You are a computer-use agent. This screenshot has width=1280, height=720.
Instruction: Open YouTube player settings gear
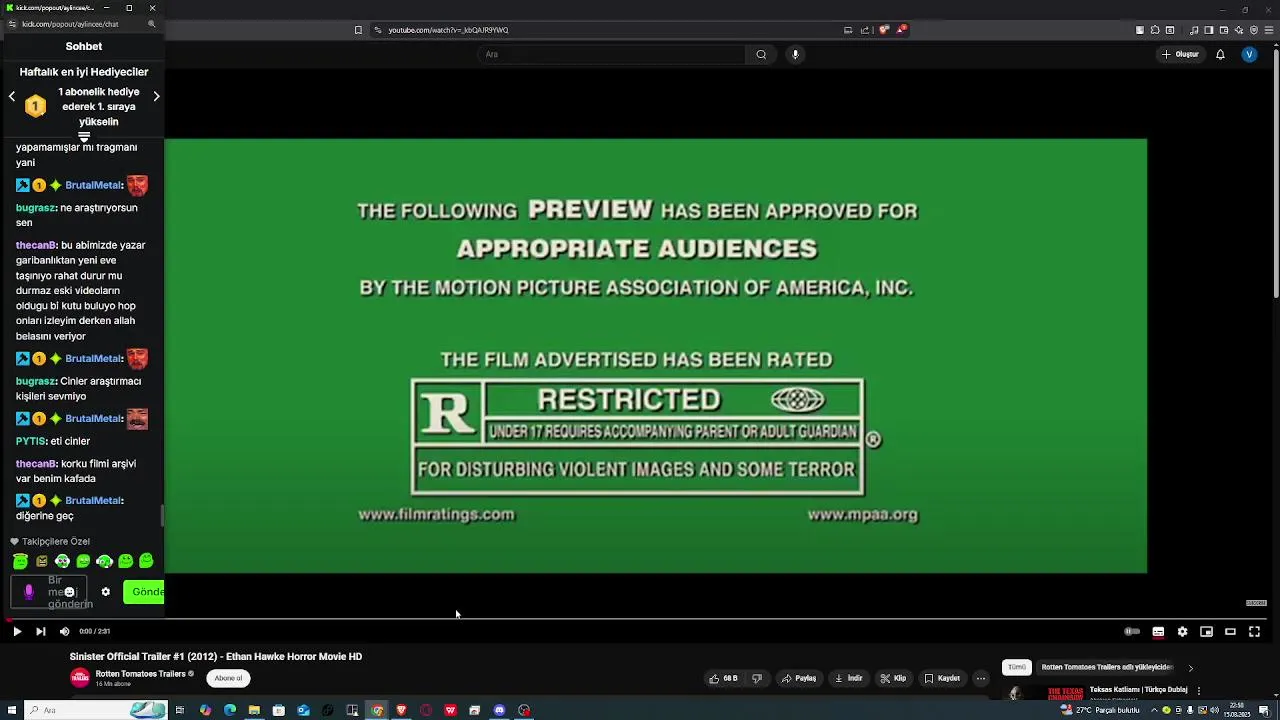[x=1182, y=631]
